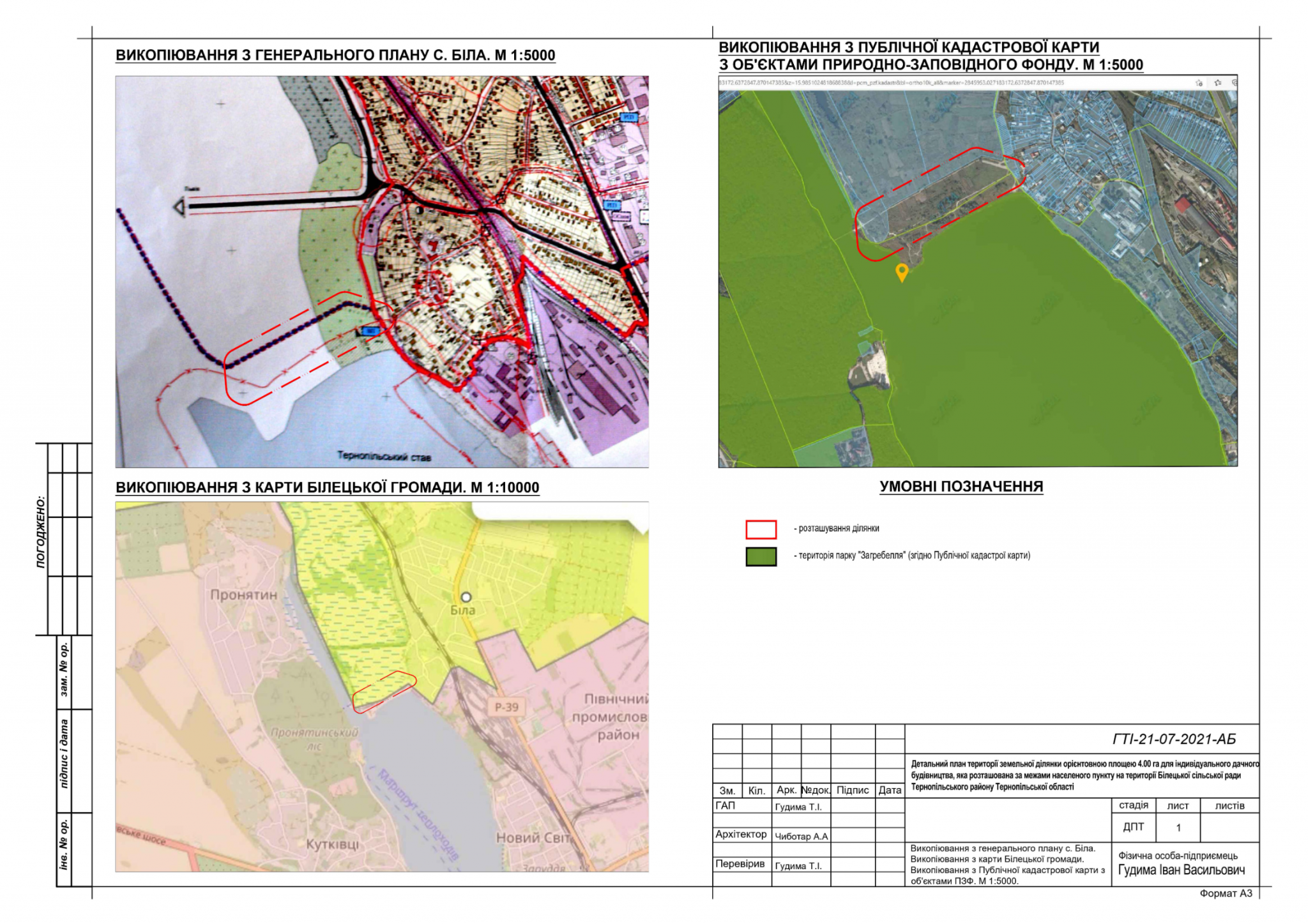Screen dimensions: 1308x924
Task: Click 'Гудима Іван Васильович' name
Action: pos(1182,870)
